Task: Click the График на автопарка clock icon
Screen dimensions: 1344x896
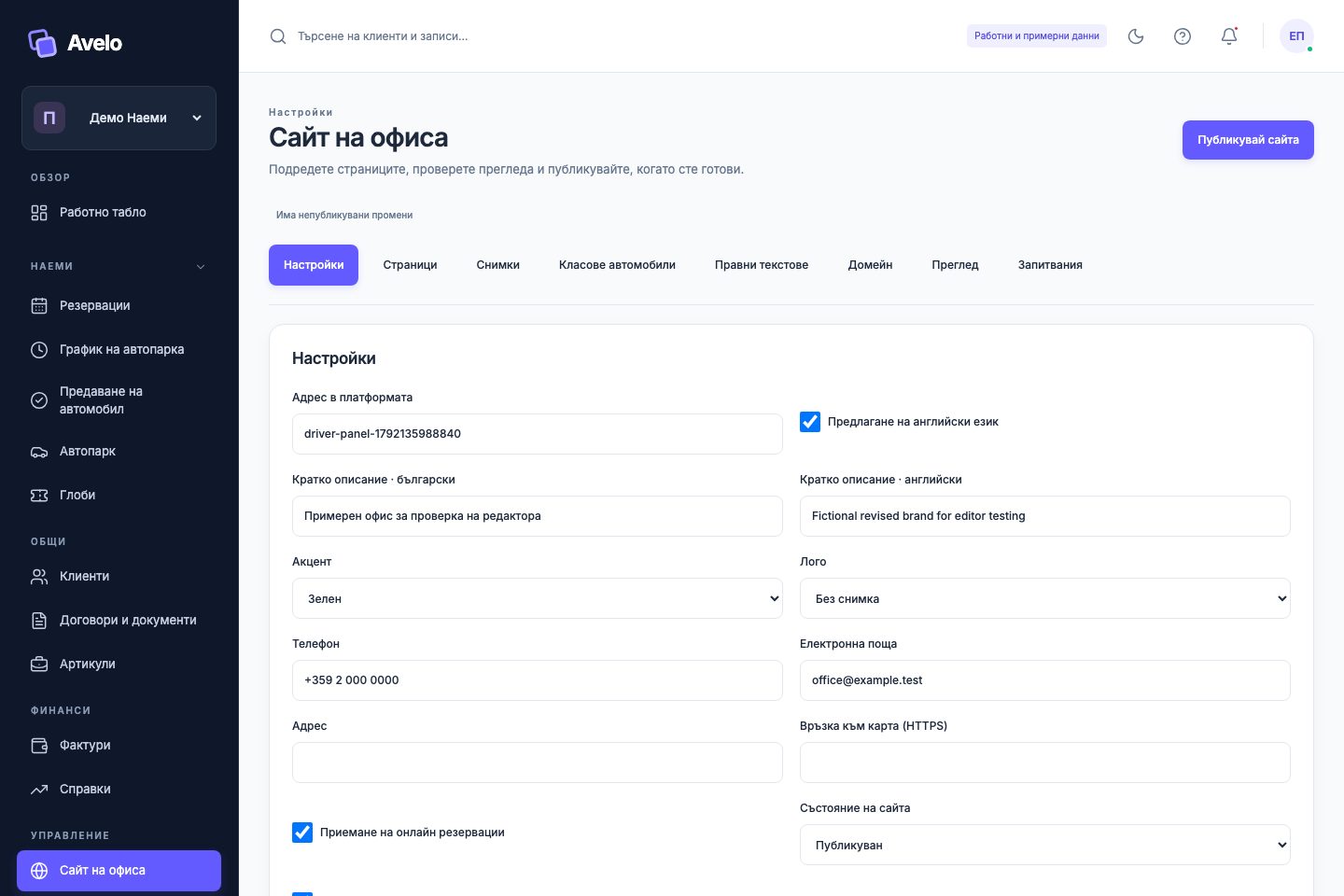Action: pyautogui.click(x=39, y=350)
